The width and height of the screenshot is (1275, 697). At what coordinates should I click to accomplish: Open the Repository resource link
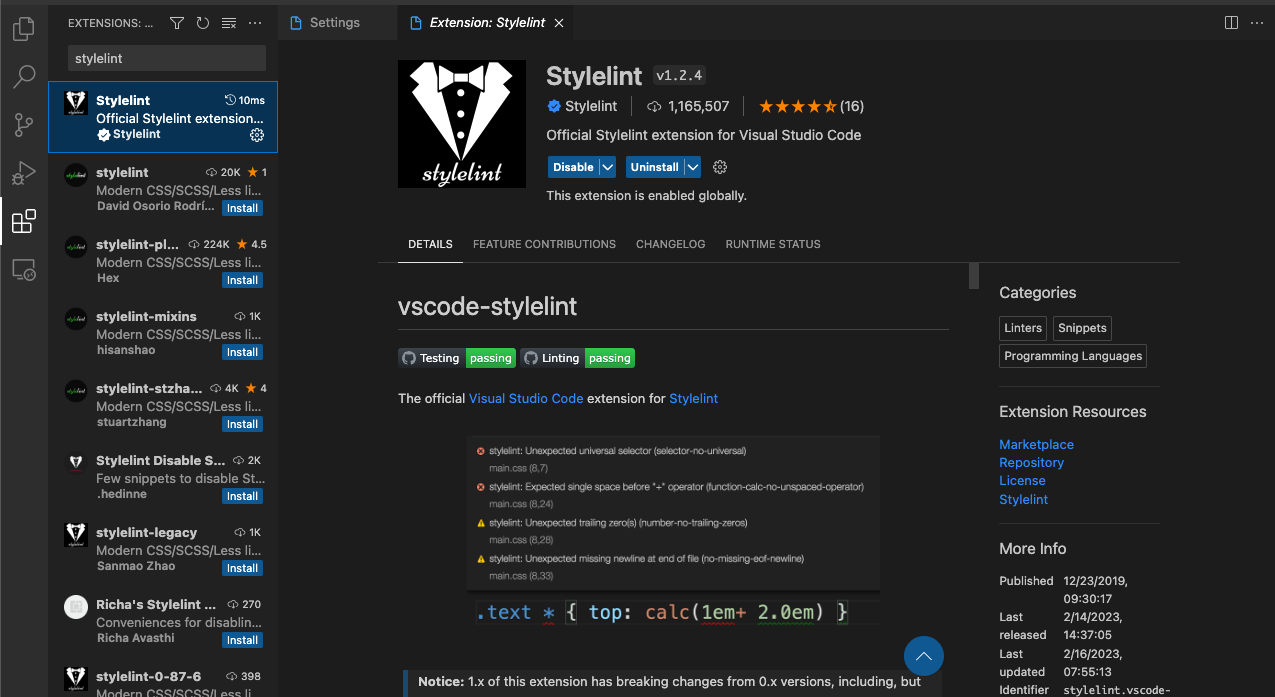click(x=1031, y=463)
